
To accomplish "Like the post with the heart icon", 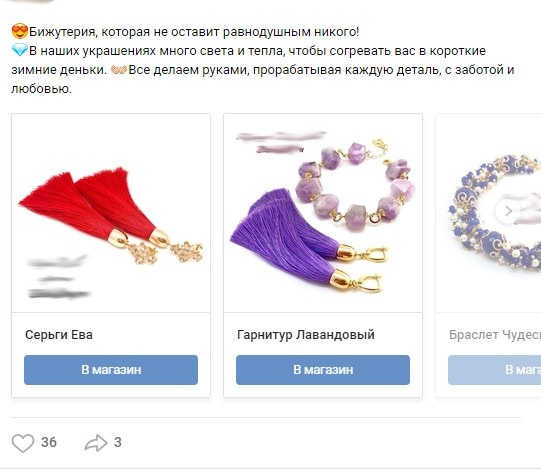I will pos(23,443).
